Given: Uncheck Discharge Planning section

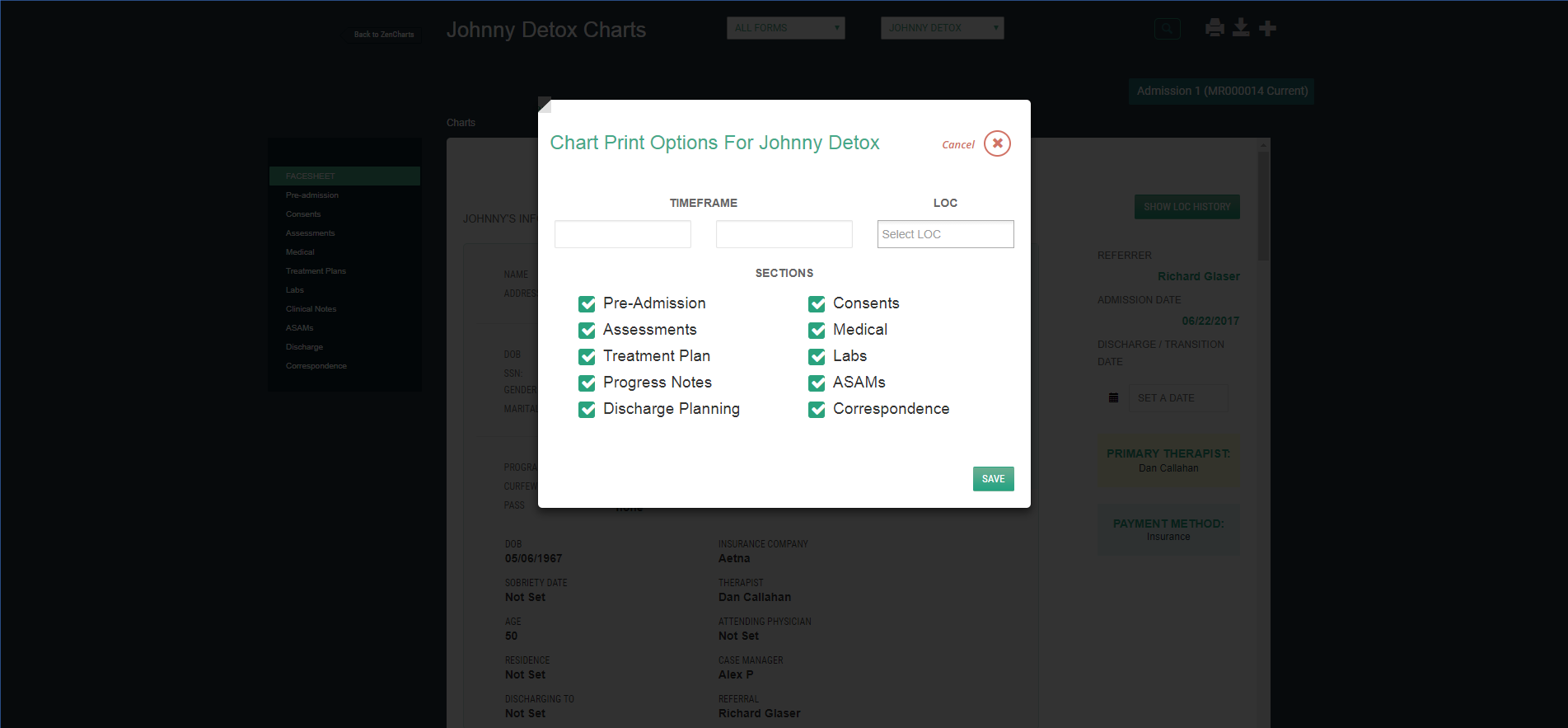Looking at the screenshot, I should pos(587,410).
